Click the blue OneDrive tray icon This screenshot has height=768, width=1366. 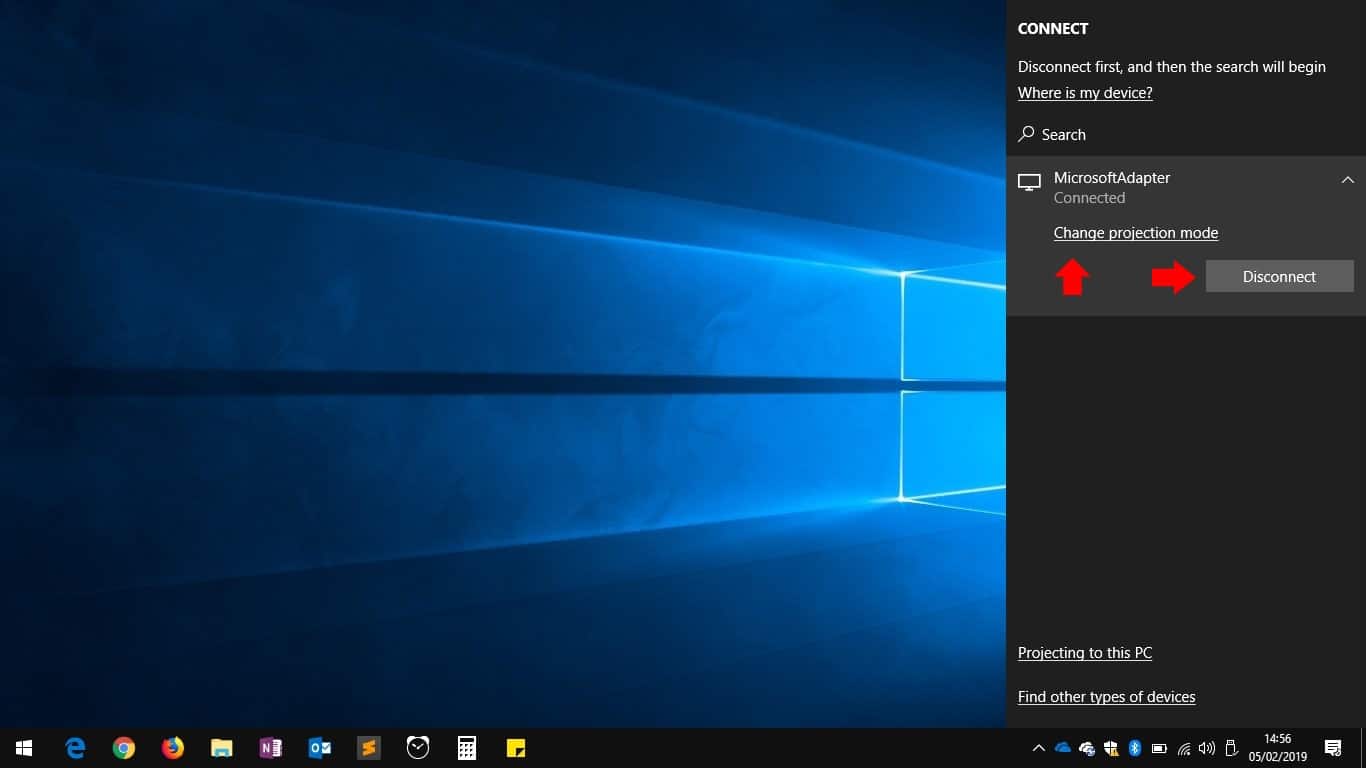point(1062,748)
